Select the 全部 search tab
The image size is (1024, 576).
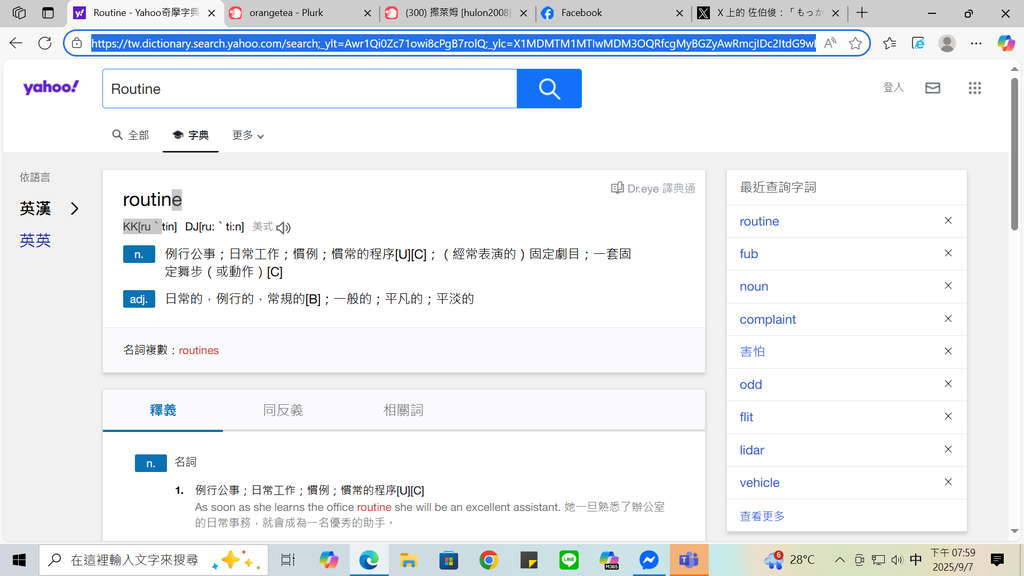pos(131,135)
